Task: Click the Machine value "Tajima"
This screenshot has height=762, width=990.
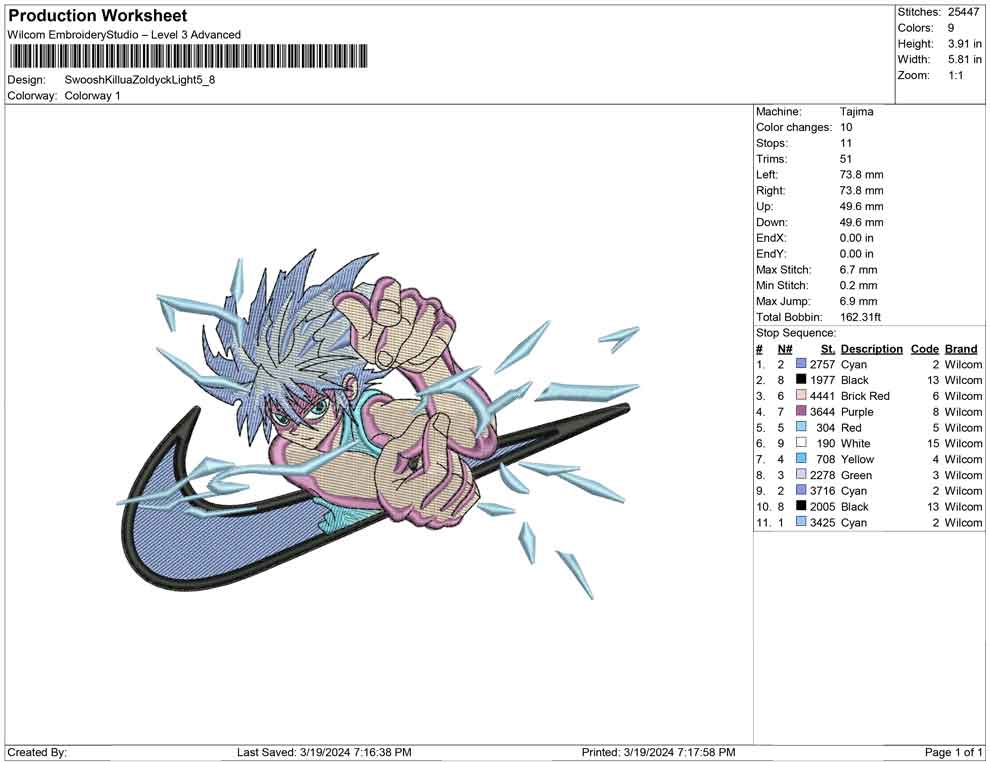Action: coord(857,112)
